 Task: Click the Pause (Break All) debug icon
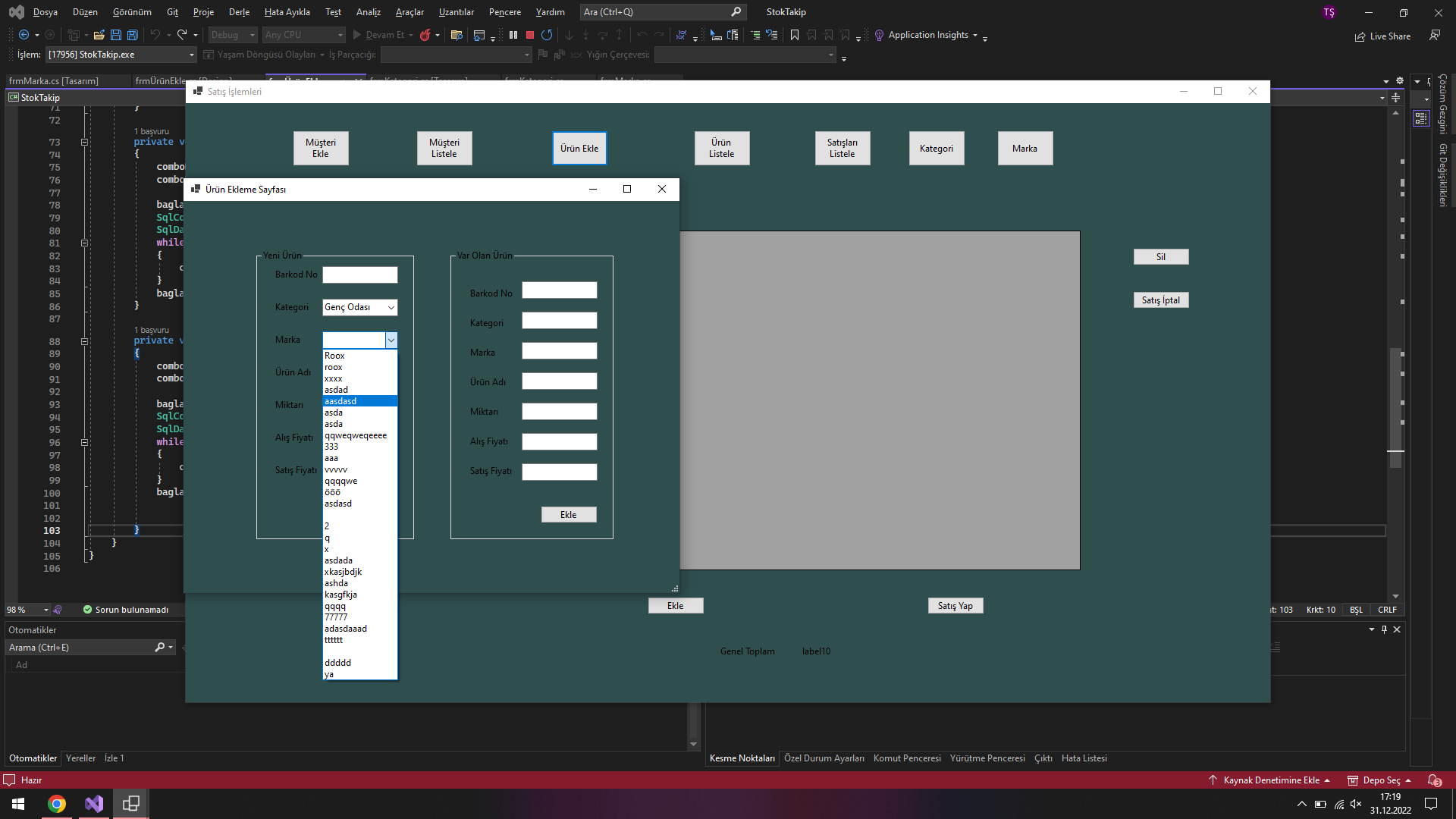click(x=513, y=35)
